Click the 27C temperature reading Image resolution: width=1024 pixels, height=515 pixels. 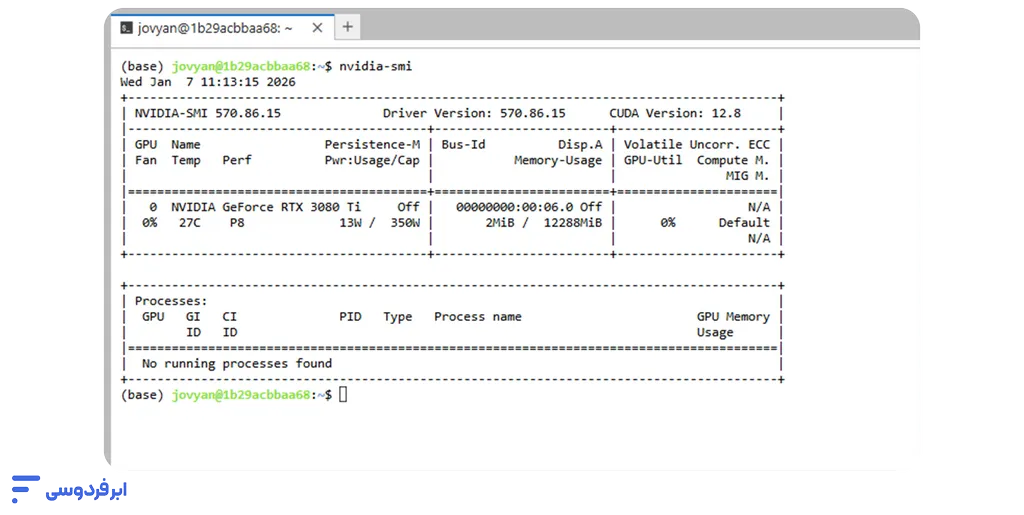189,222
